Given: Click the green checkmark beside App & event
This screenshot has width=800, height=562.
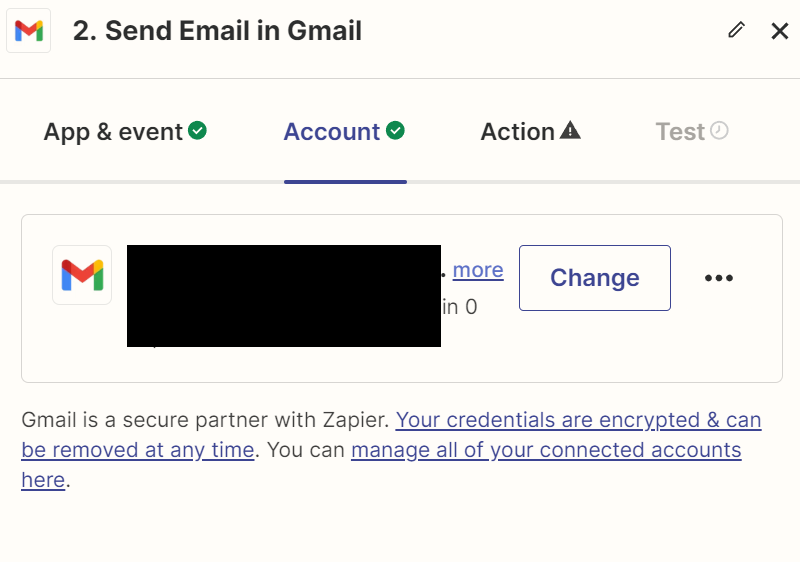Looking at the screenshot, I should 198,130.
